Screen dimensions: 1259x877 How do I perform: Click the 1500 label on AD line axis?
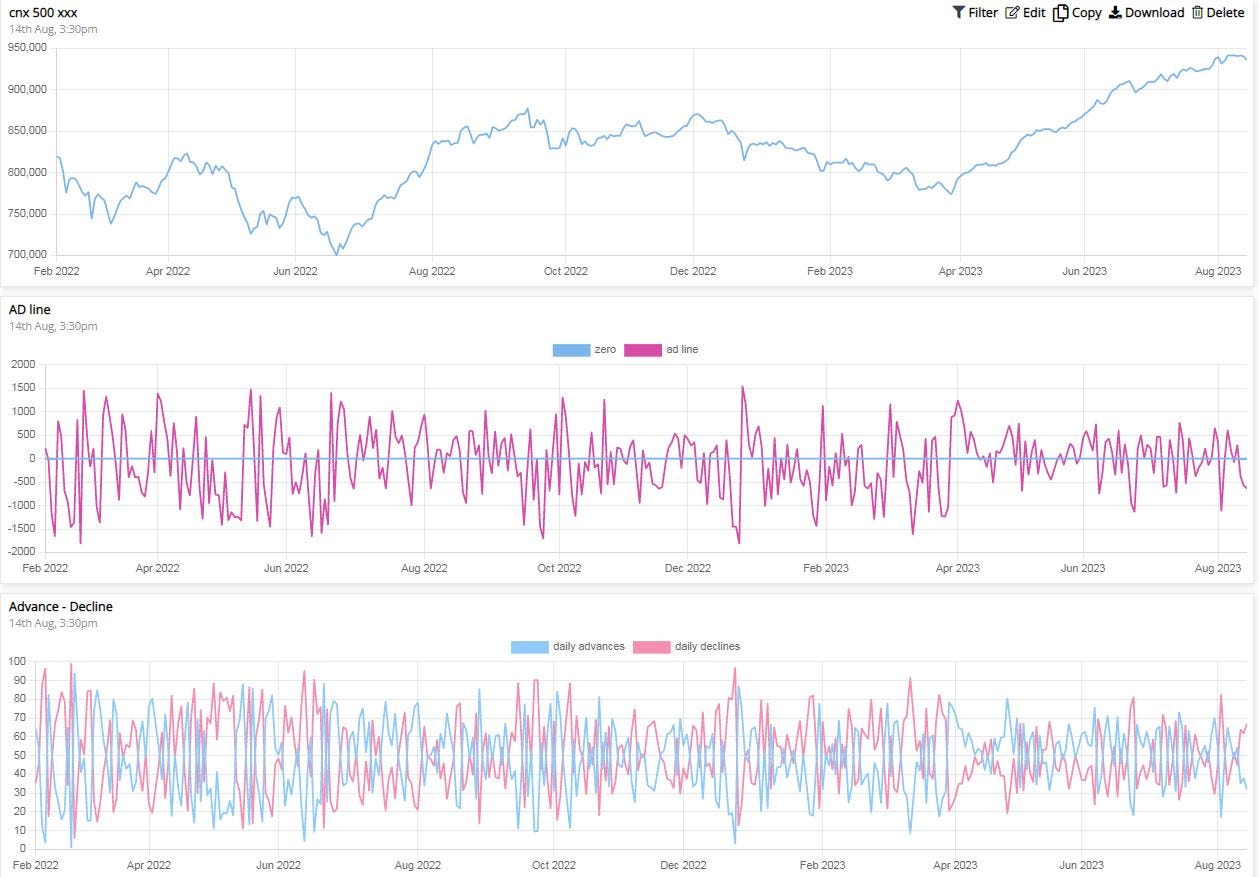point(24,388)
